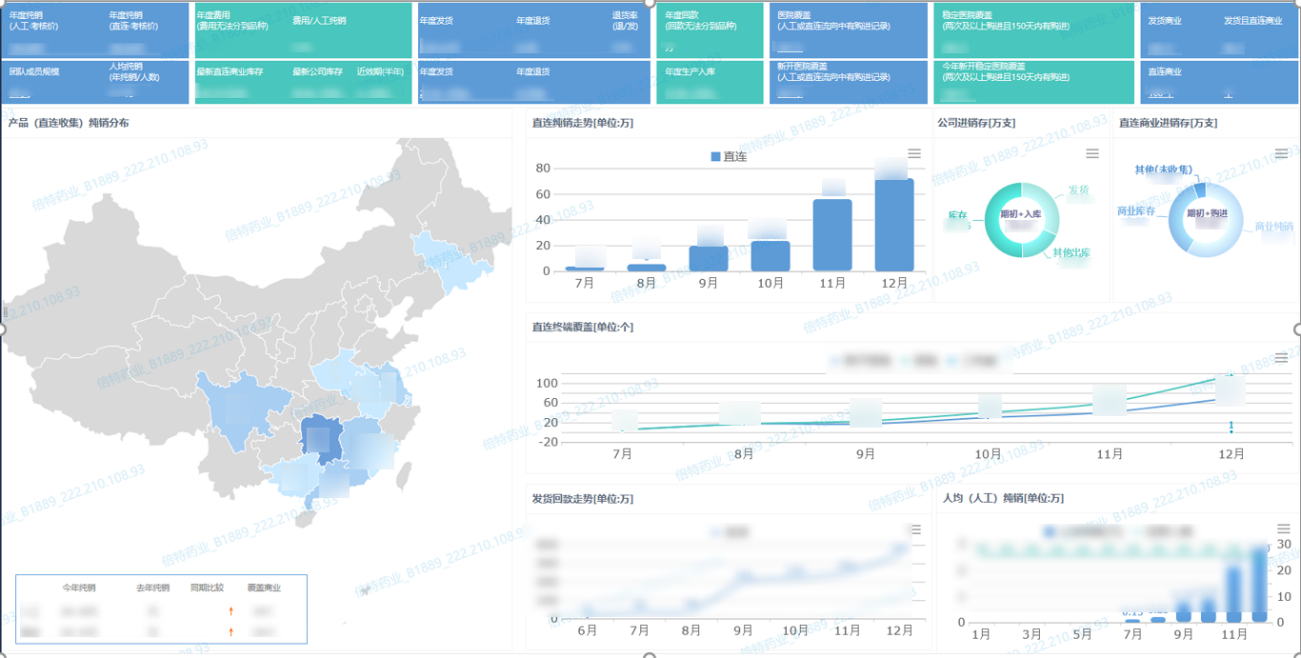Open the menu icon on 直连终端覆盖 chart

pyautogui.click(x=1281, y=355)
